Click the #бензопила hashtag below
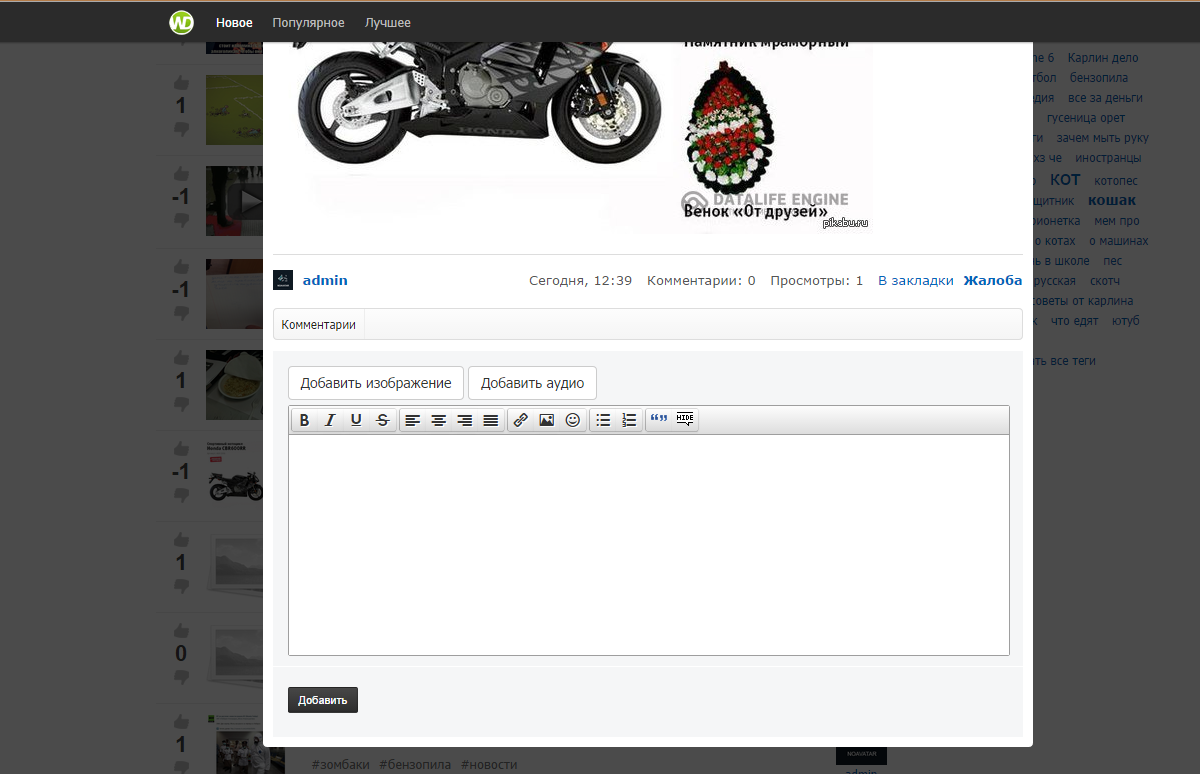 point(415,765)
